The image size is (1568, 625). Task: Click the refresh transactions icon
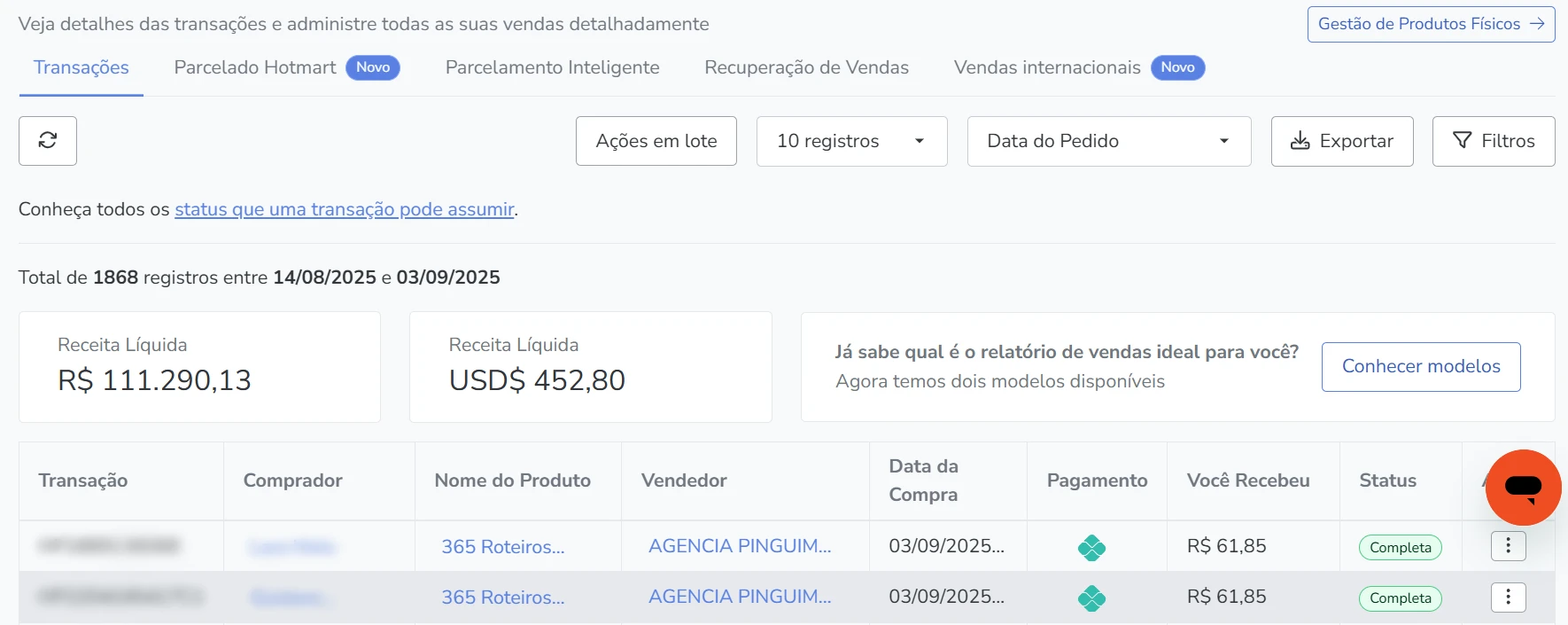pyautogui.click(x=47, y=141)
